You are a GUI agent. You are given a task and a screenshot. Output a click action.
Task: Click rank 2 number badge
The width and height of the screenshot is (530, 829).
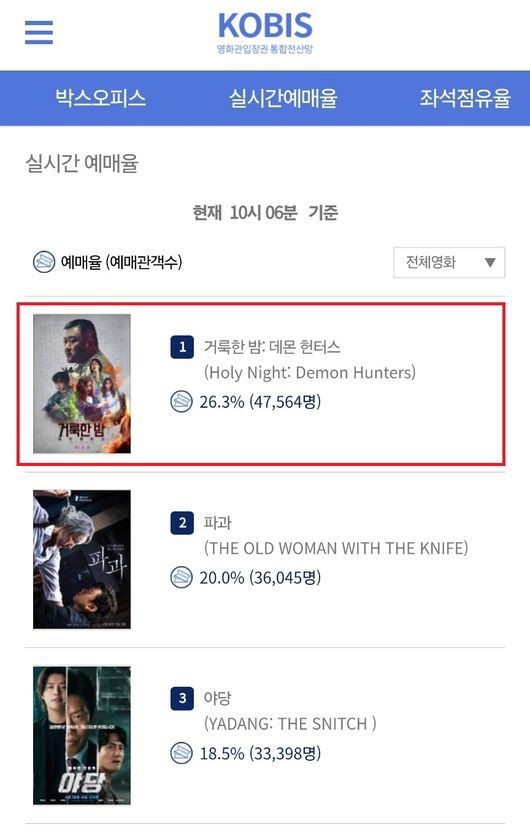point(182,522)
